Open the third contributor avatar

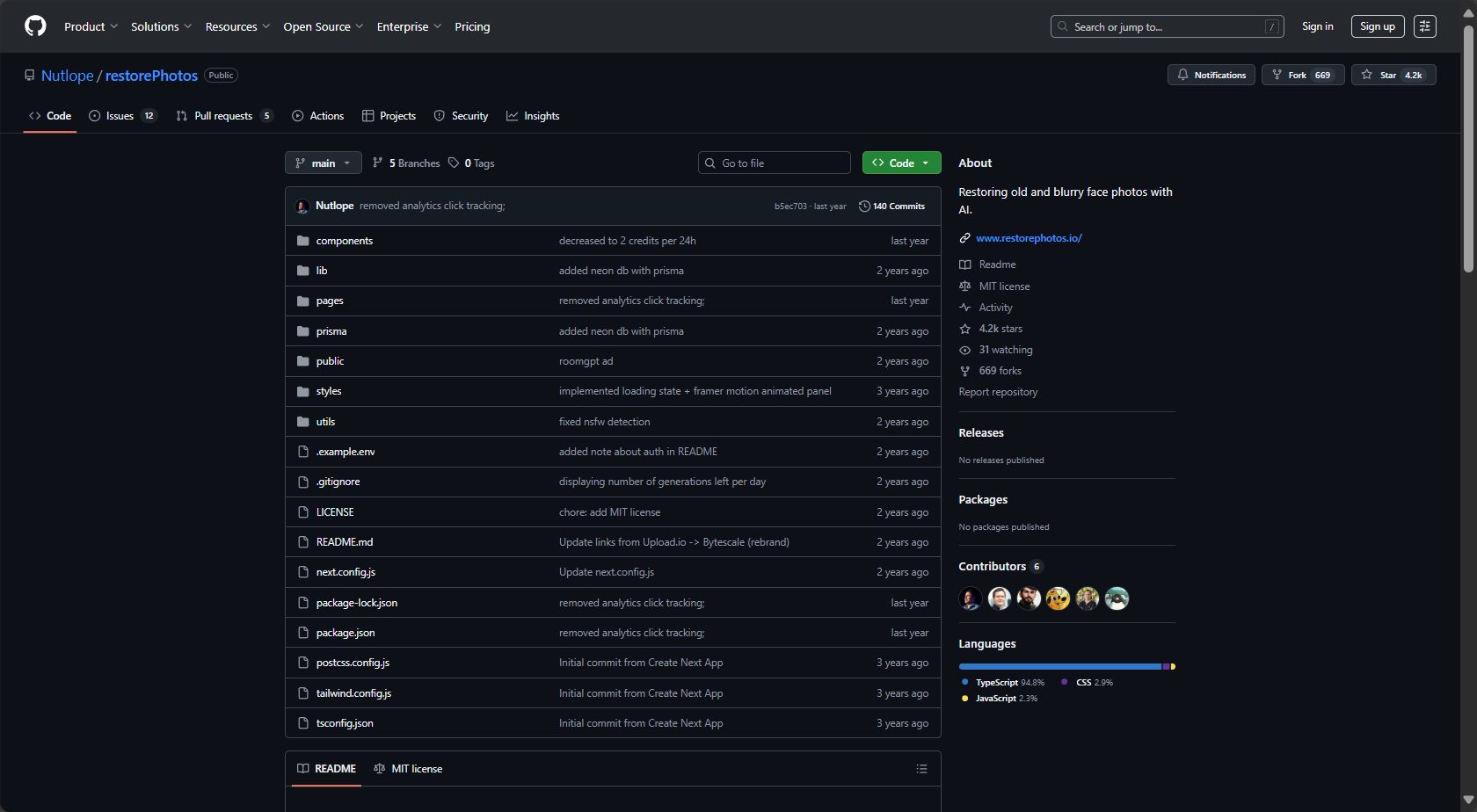tap(1029, 598)
